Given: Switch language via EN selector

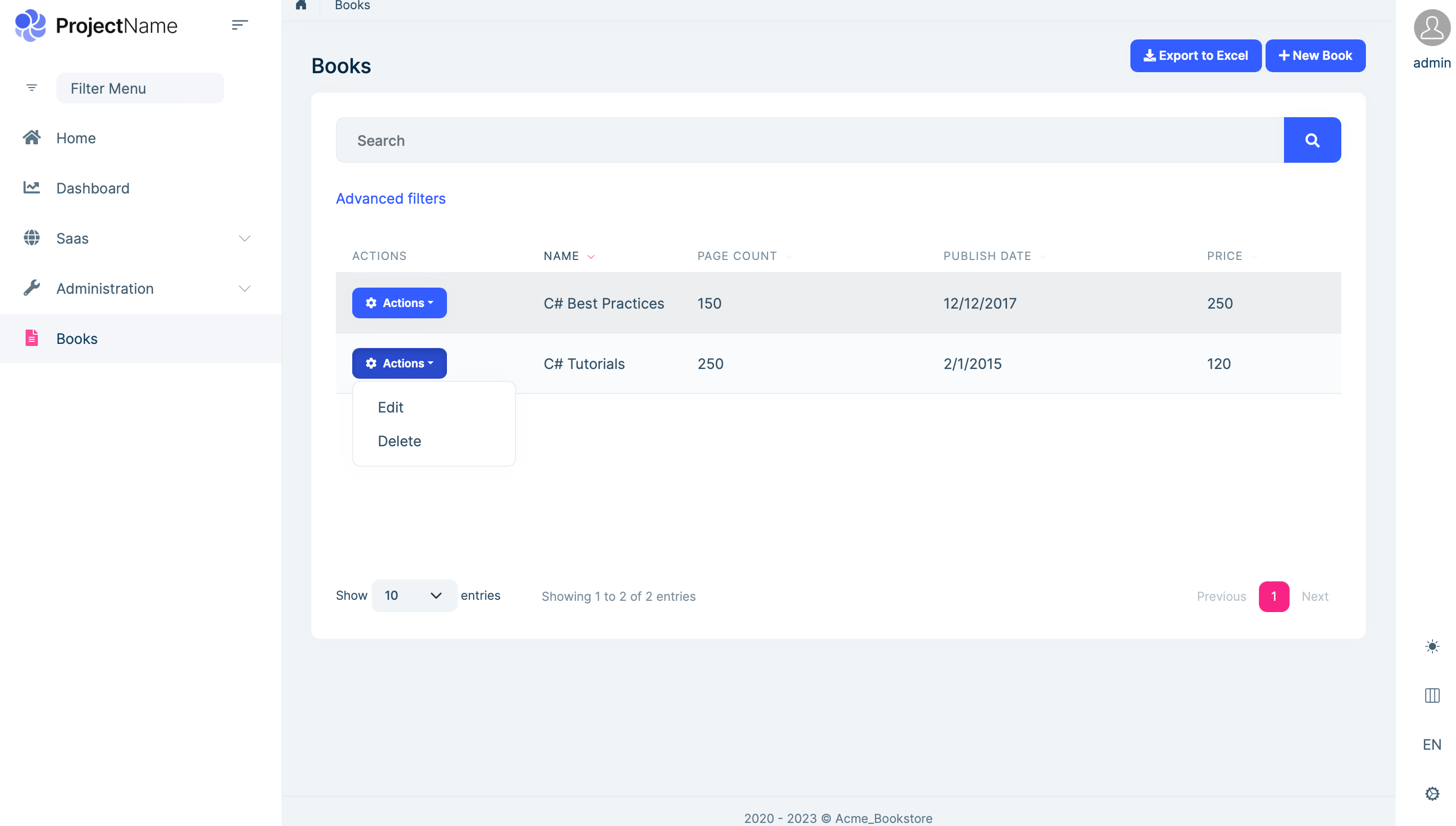Looking at the screenshot, I should point(1431,744).
